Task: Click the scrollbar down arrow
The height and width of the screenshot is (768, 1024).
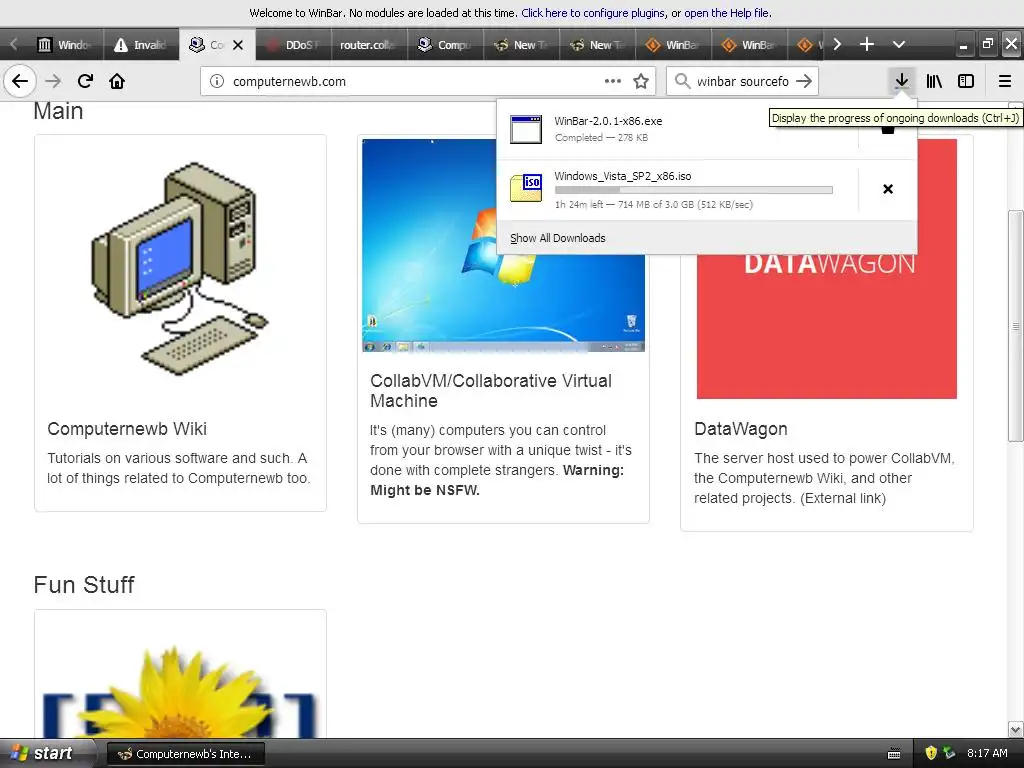Action: coord(1016,729)
